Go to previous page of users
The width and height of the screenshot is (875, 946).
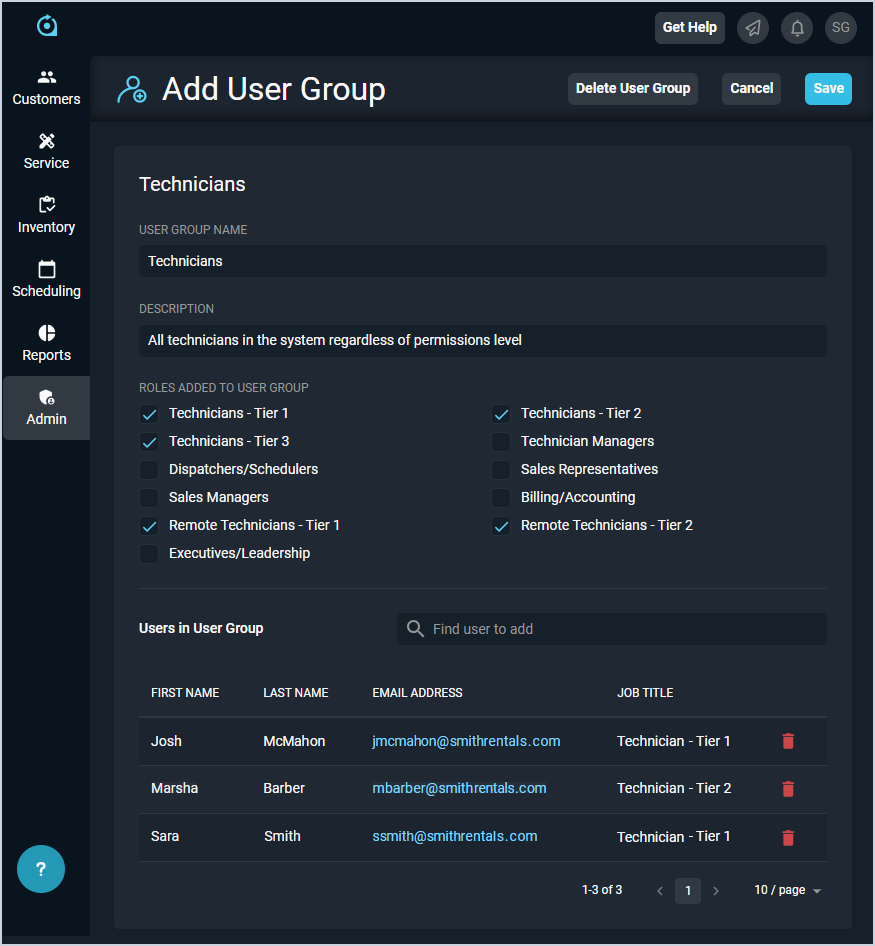[660, 891]
